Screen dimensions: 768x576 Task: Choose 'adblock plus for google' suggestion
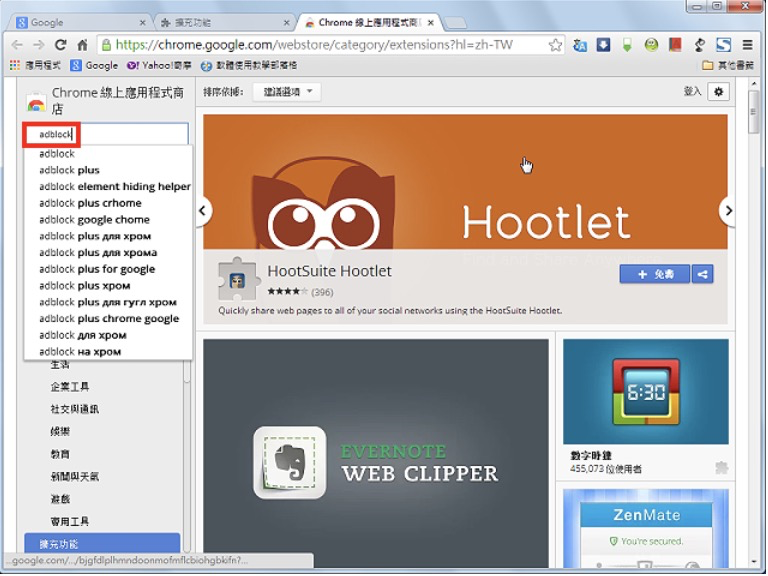tap(108, 269)
